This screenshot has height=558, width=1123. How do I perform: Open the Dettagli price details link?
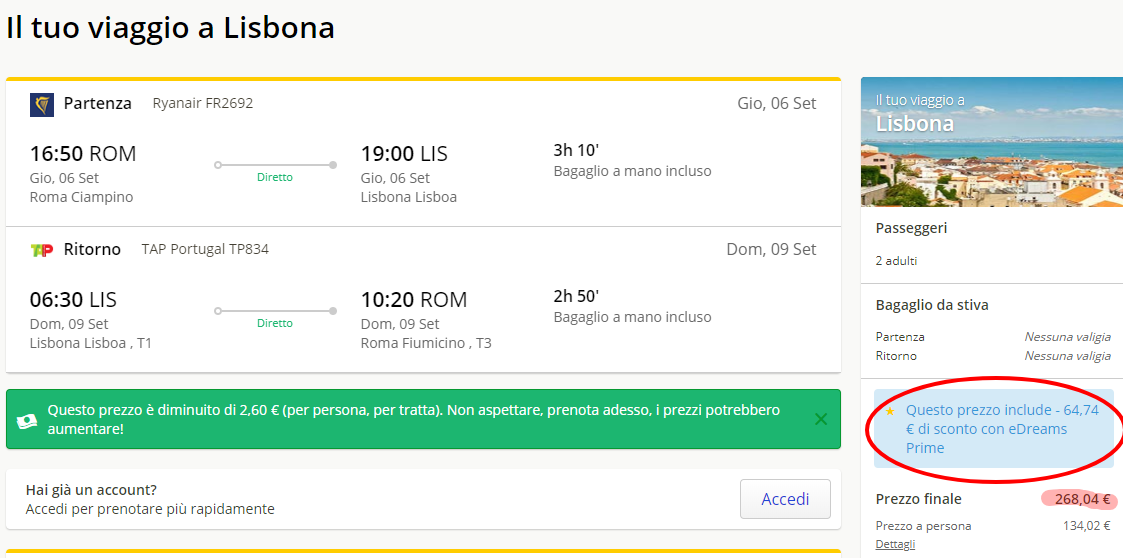(895, 544)
